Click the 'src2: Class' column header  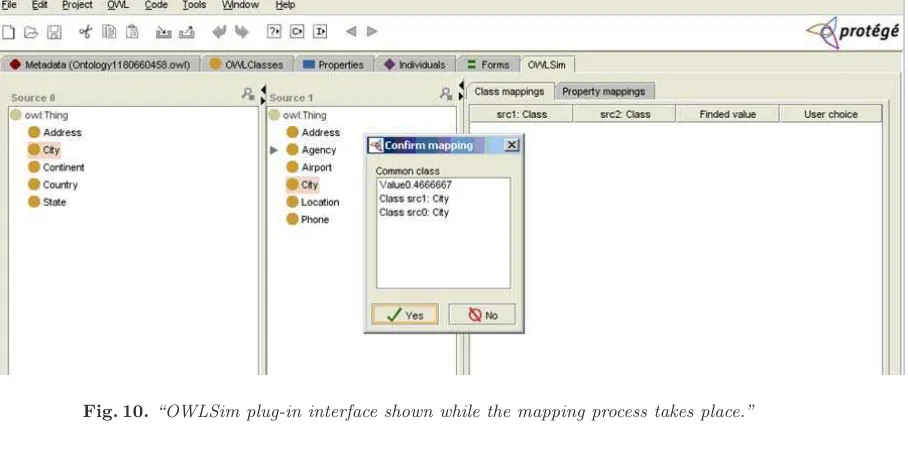[625, 114]
